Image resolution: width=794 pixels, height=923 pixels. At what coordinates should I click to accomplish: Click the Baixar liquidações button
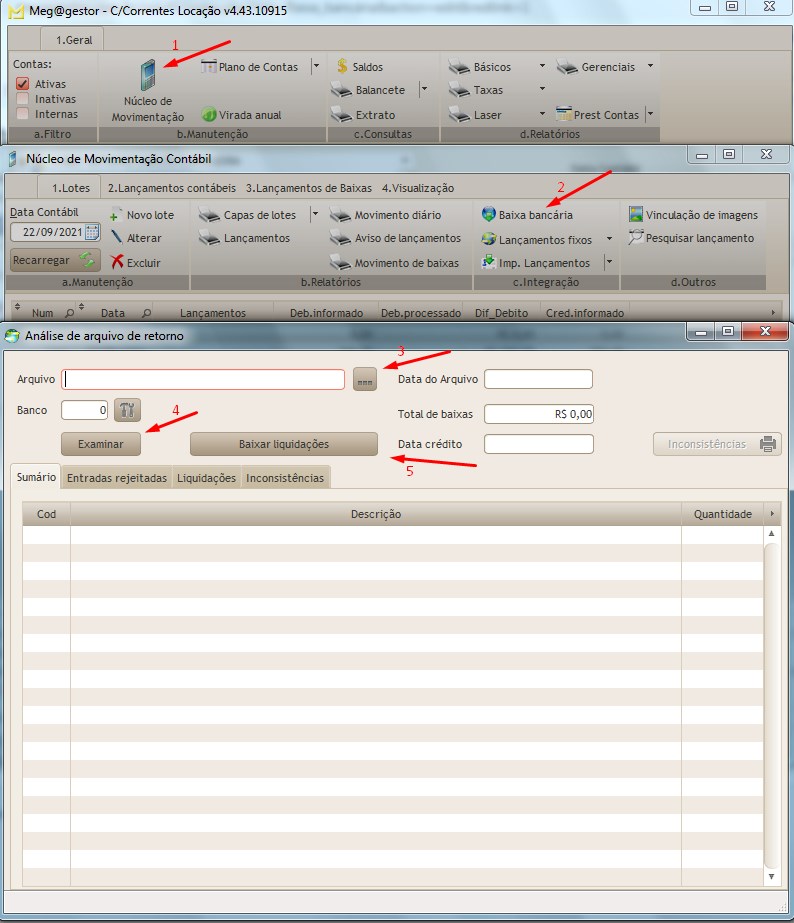click(283, 444)
